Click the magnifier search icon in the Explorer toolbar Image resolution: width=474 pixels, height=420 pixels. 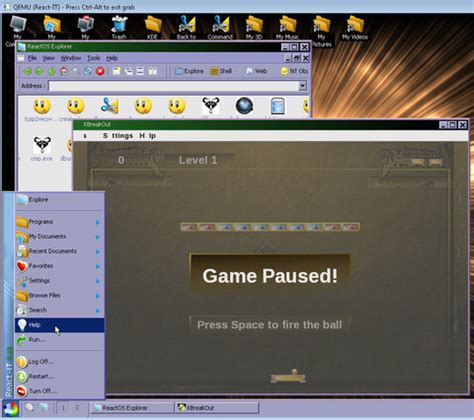[76, 71]
